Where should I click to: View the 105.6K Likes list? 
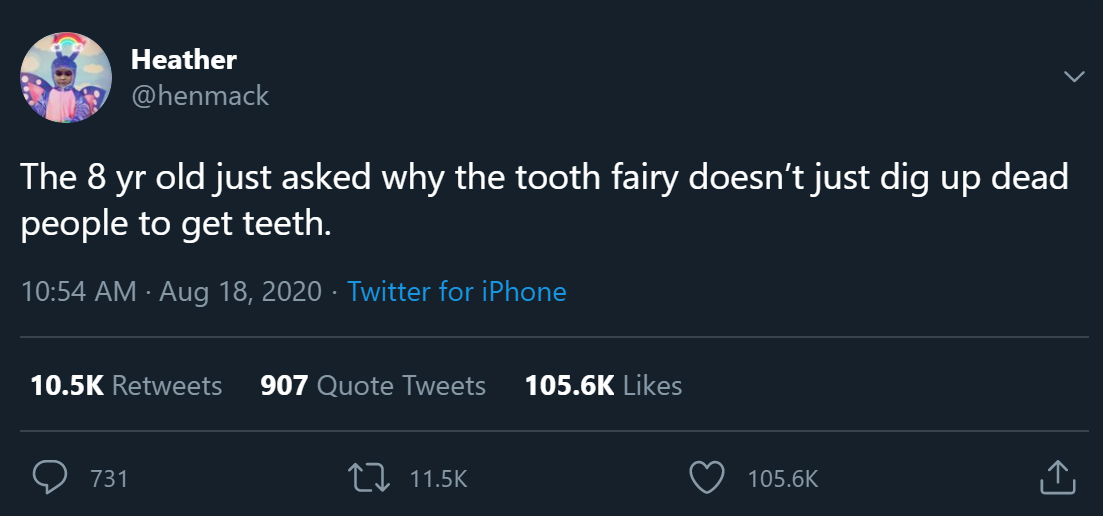click(x=603, y=385)
